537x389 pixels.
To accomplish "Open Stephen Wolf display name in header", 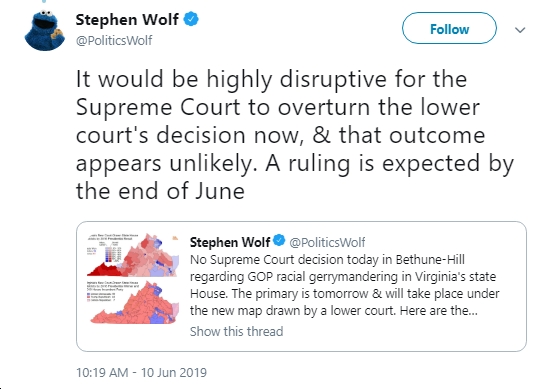I will click(127, 20).
